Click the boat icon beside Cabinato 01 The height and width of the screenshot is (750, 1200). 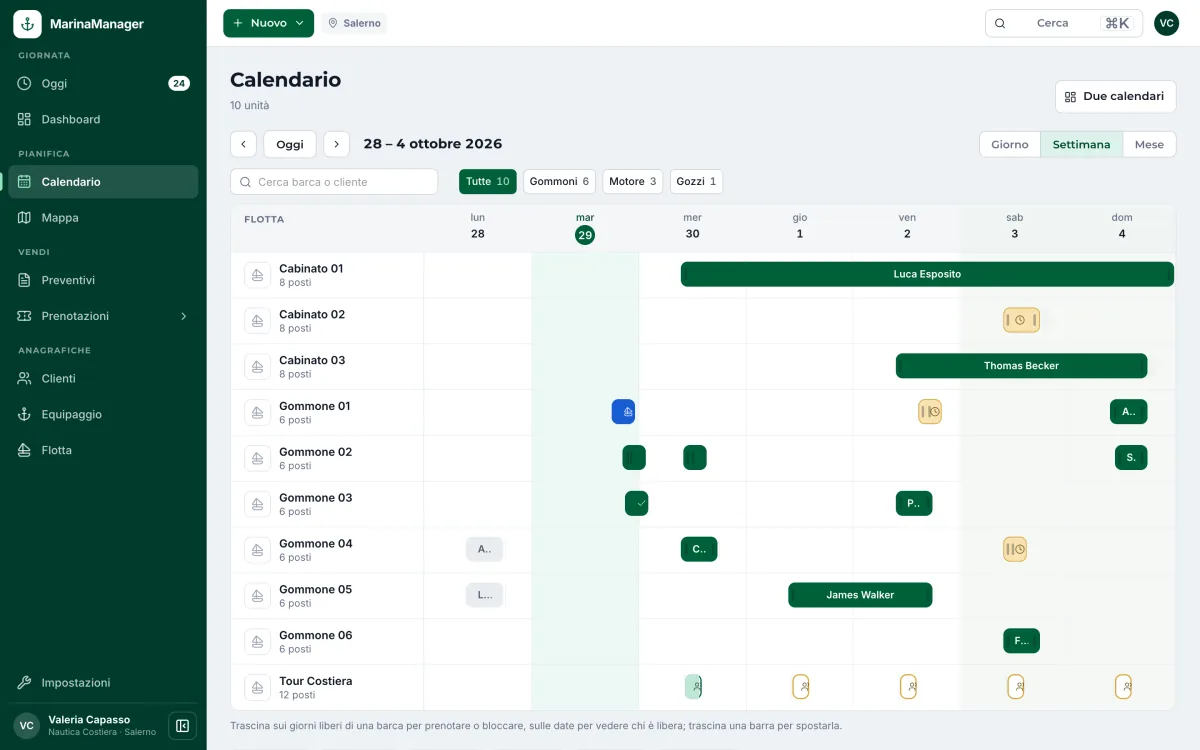[x=257, y=275]
